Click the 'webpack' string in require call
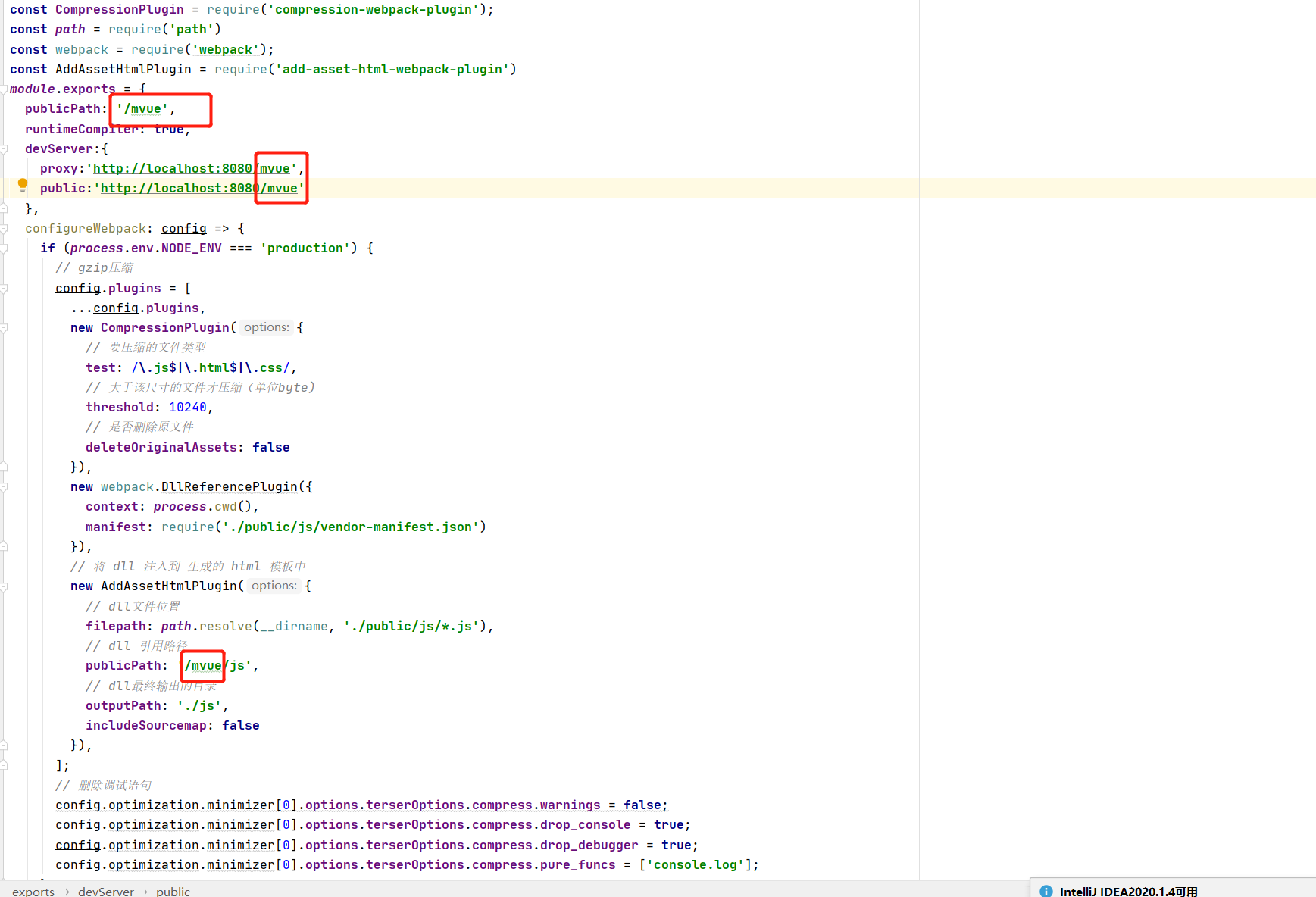The height and width of the screenshot is (897, 1316). click(x=225, y=49)
